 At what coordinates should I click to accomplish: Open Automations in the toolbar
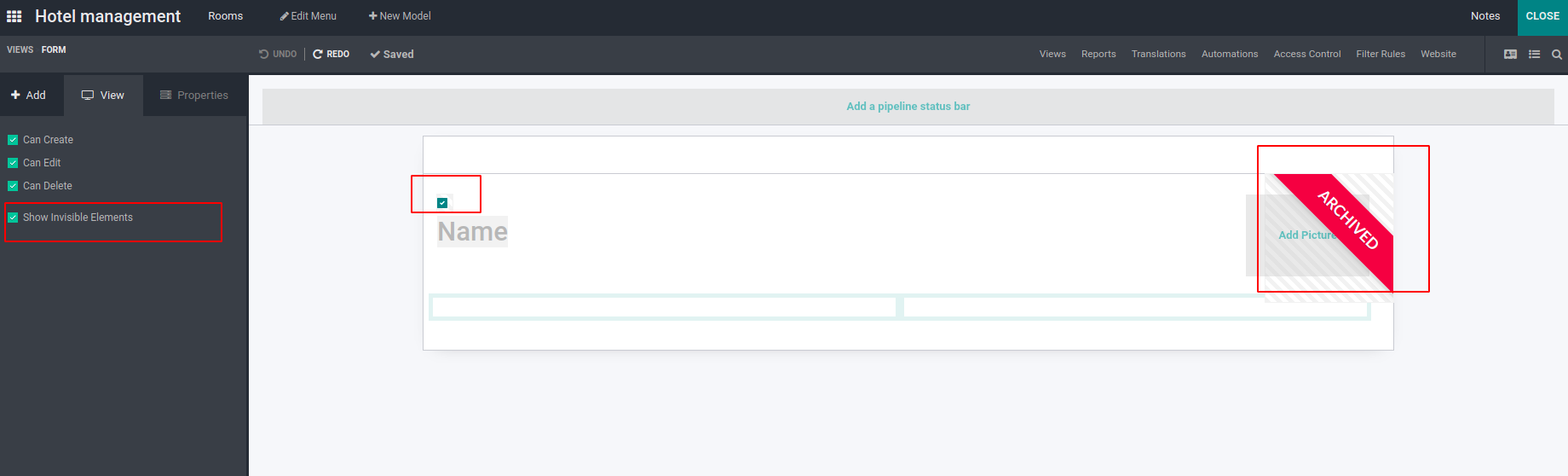[1230, 54]
